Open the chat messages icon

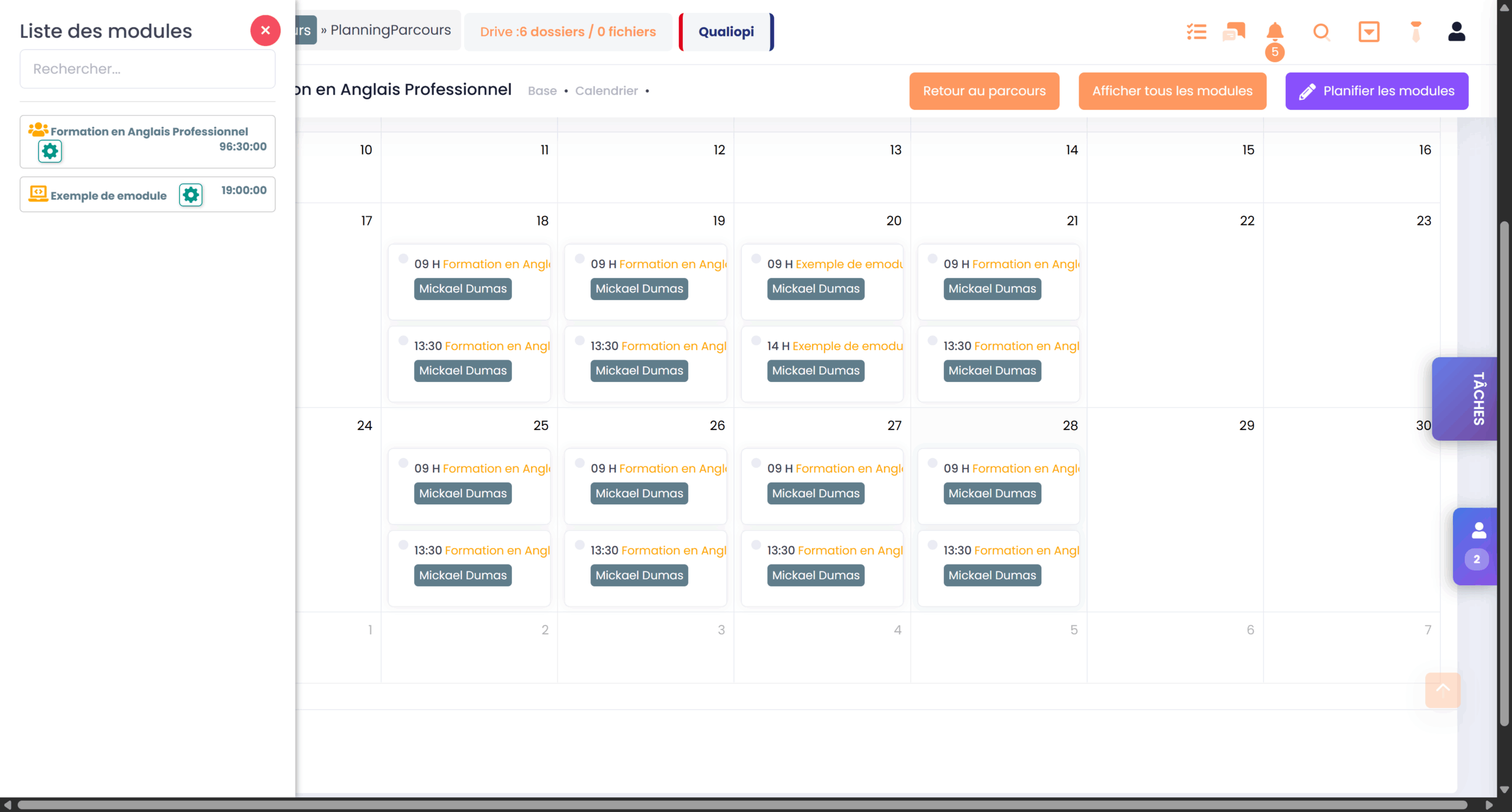point(1234,31)
